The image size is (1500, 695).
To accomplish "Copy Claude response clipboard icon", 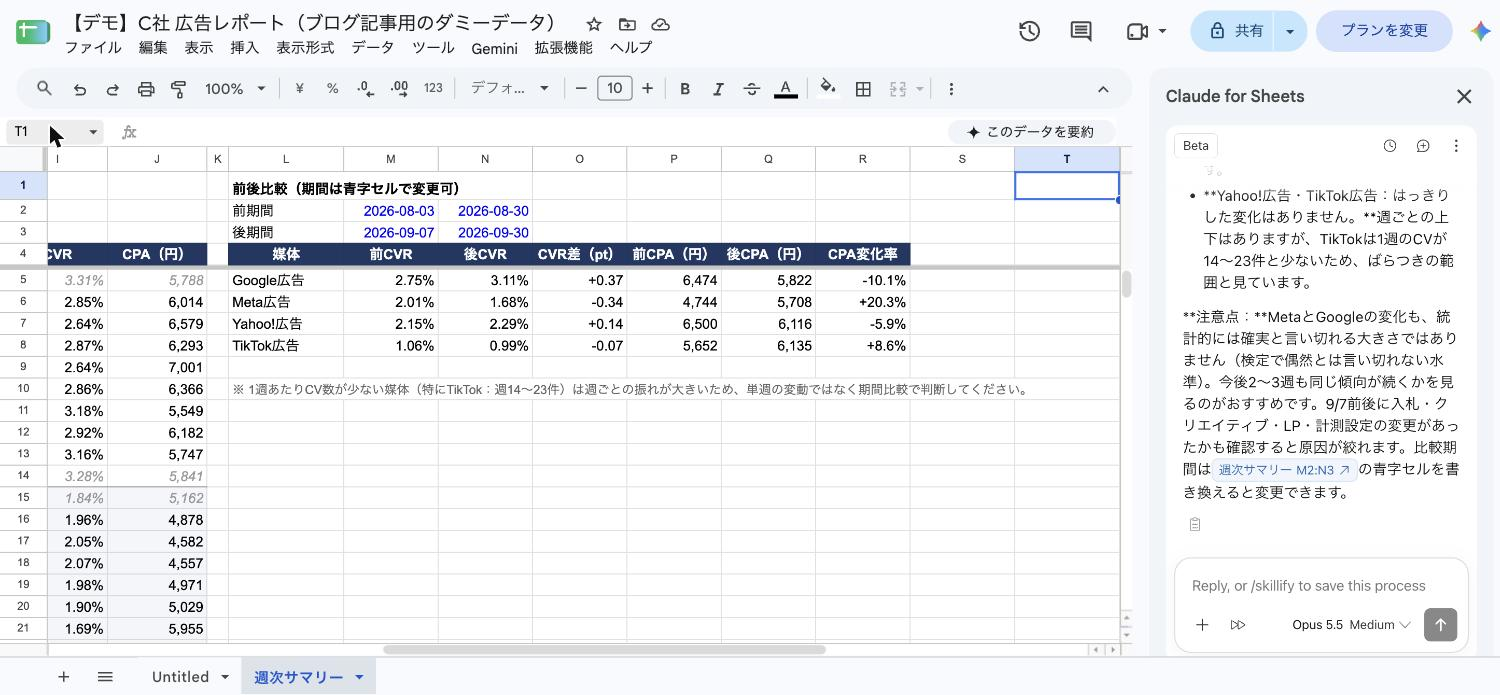I will click(x=1194, y=524).
